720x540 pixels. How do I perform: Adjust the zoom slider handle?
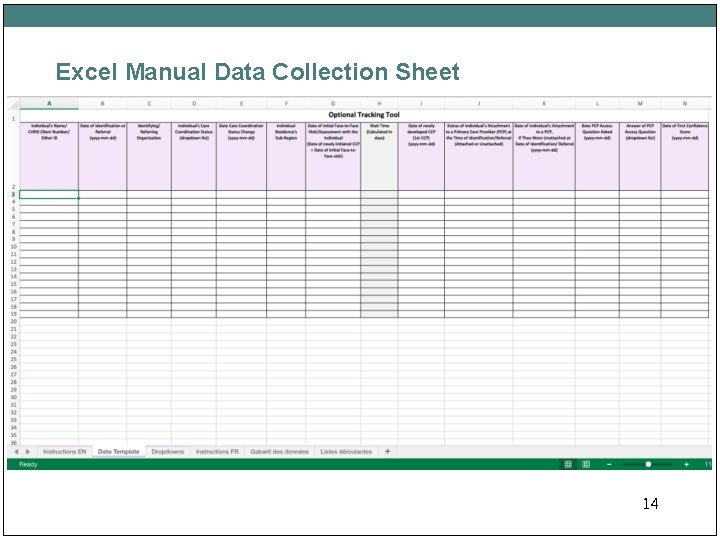pos(648,465)
